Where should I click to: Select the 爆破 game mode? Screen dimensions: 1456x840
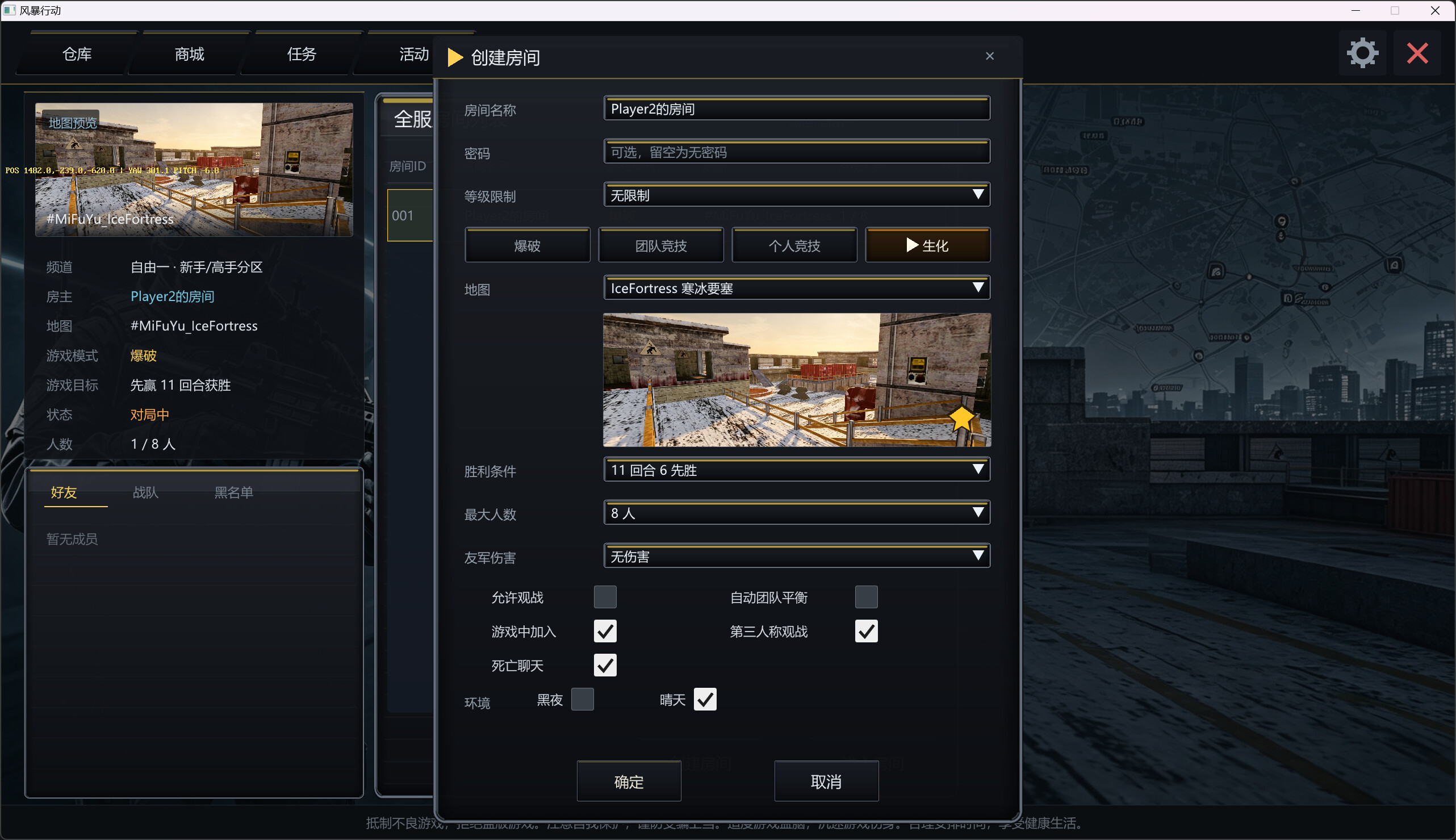pos(527,245)
